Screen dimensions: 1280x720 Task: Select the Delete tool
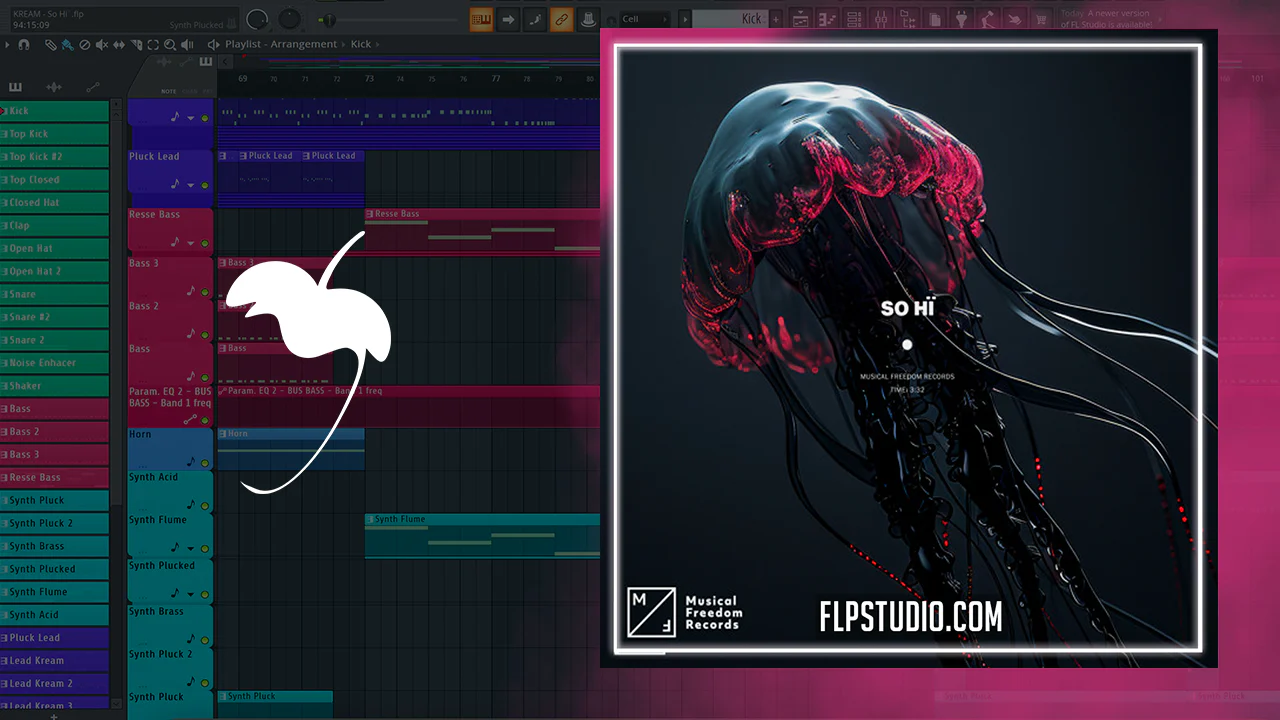click(x=85, y=45)
